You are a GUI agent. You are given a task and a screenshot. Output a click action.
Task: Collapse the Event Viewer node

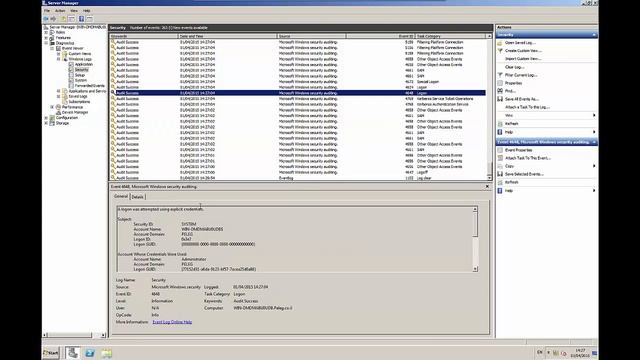pos(52,48)
